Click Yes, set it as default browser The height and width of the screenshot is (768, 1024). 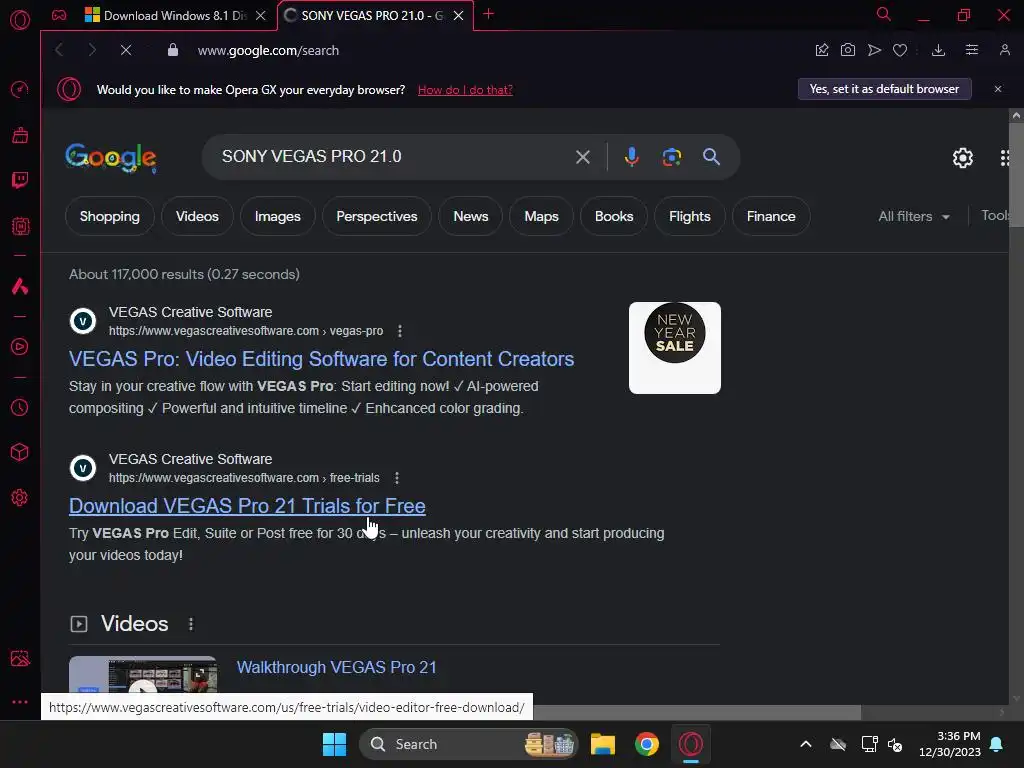click(884, 89)
